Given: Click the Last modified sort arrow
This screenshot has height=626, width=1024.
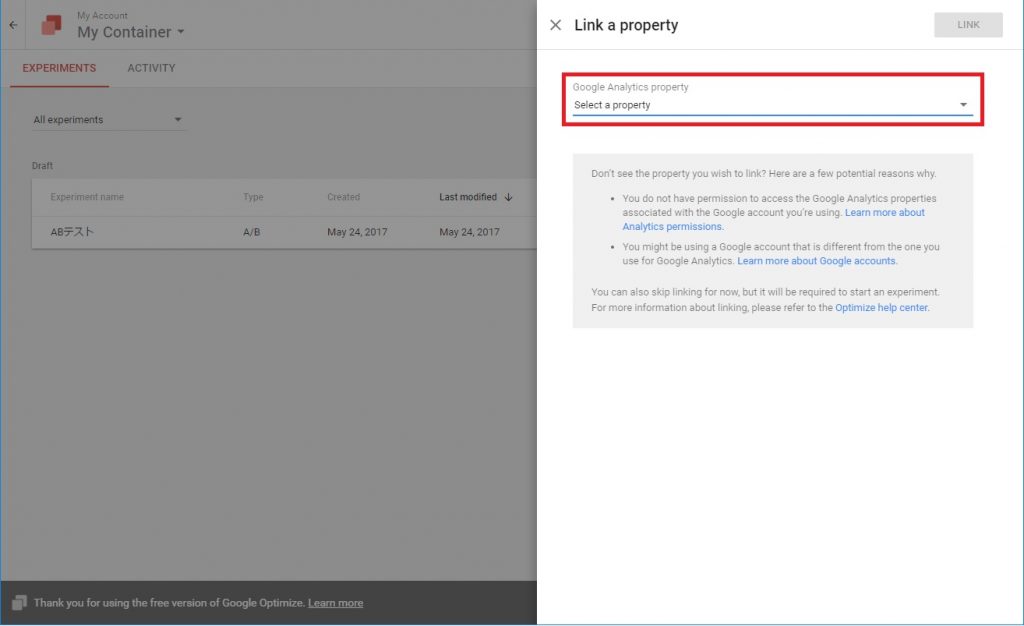Looking at the screenshot, I should pyautogui.click(x=509, y=197).
